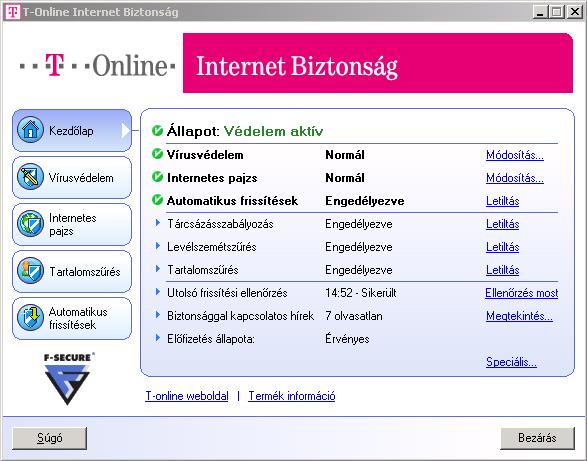Expand the Utolsó frissítési ellenőrzés arrow

click(158, 292)
